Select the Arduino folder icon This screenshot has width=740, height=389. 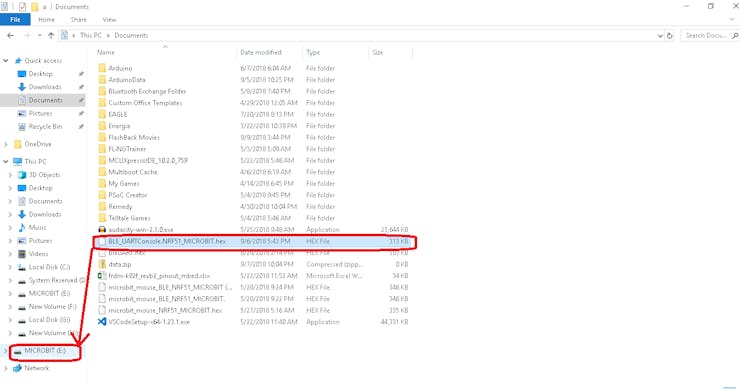[x=102, y=68]
